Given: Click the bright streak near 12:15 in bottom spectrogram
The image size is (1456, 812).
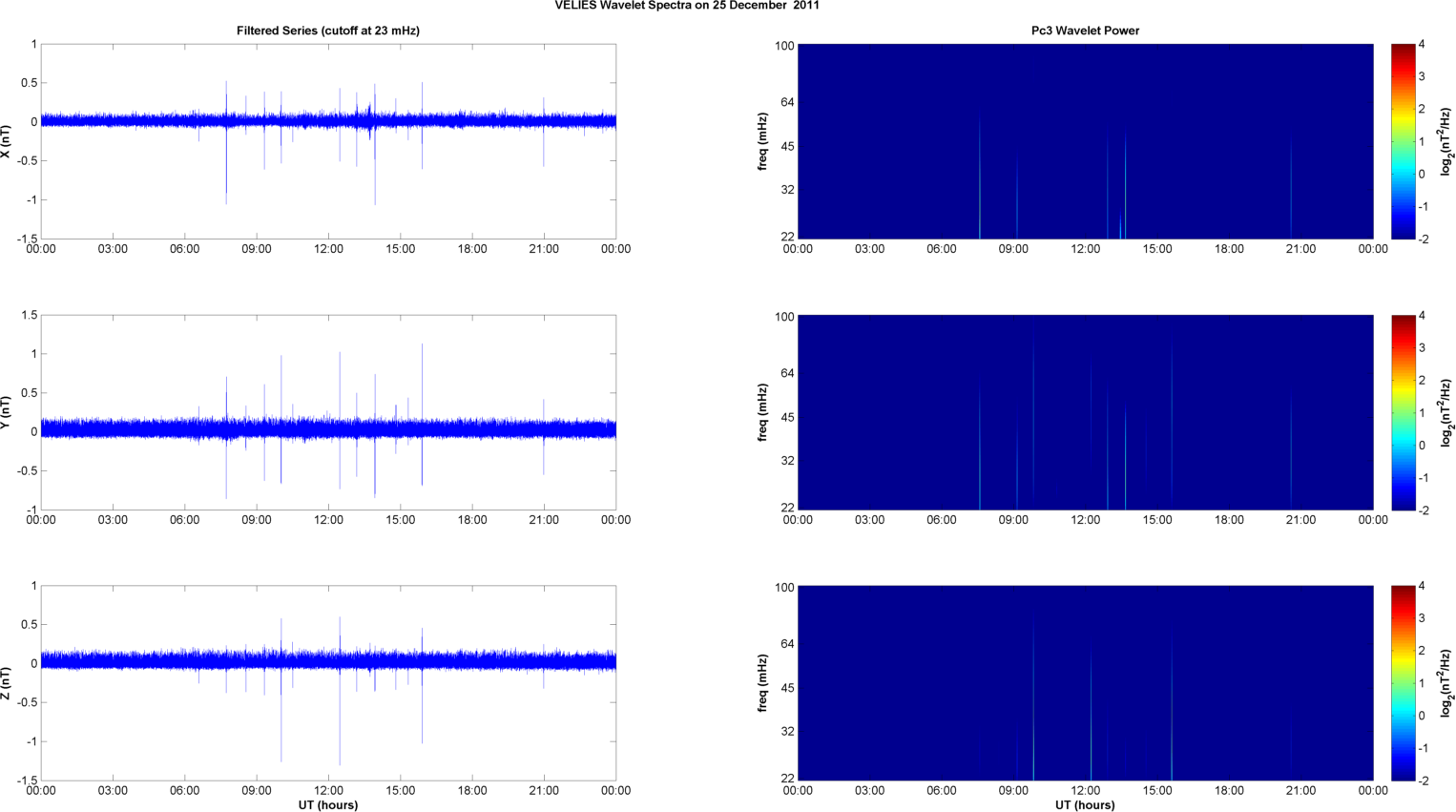Looking at the screenshot, I should point(1091,716).
